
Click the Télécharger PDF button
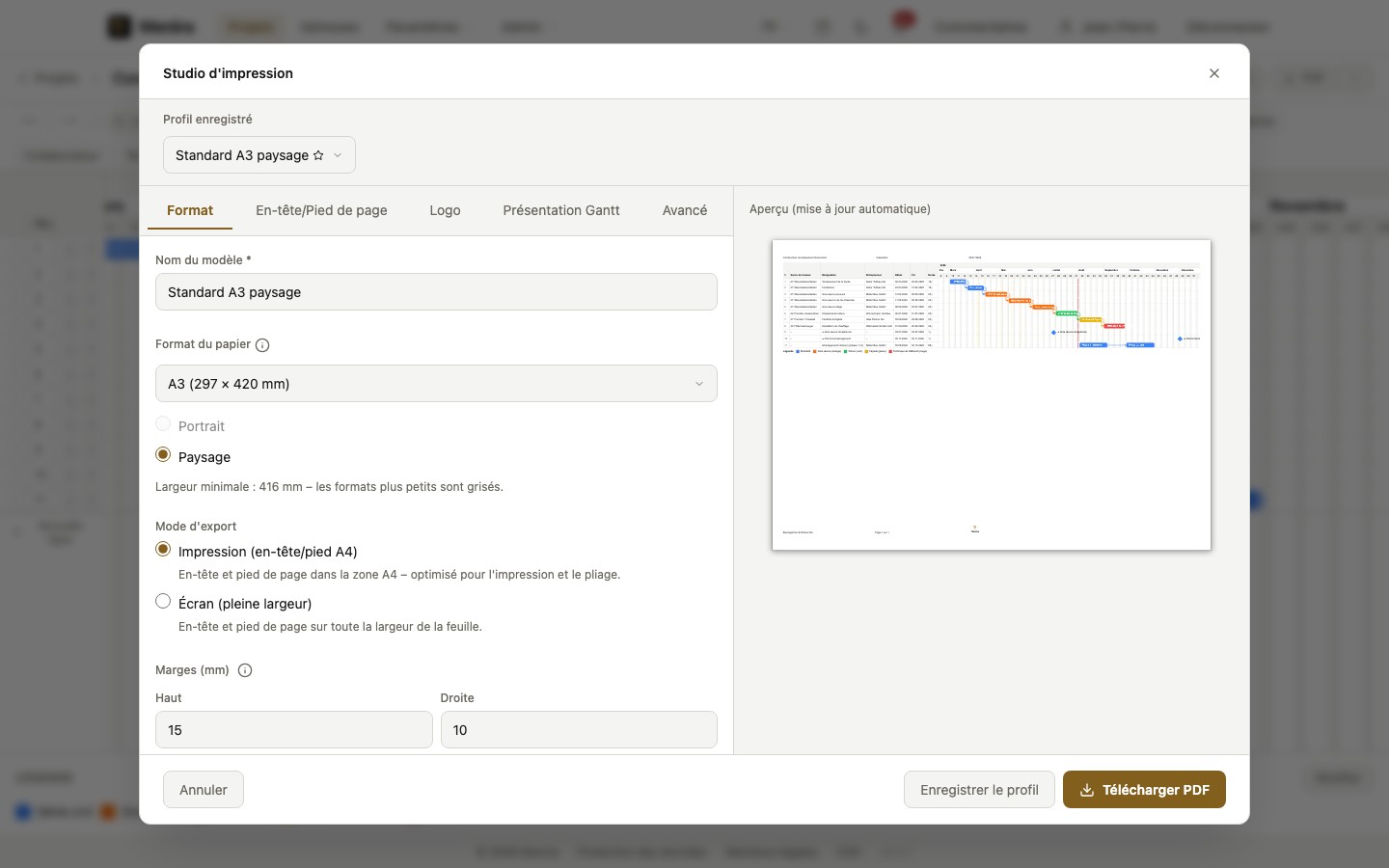click(x=1144, y=790)
